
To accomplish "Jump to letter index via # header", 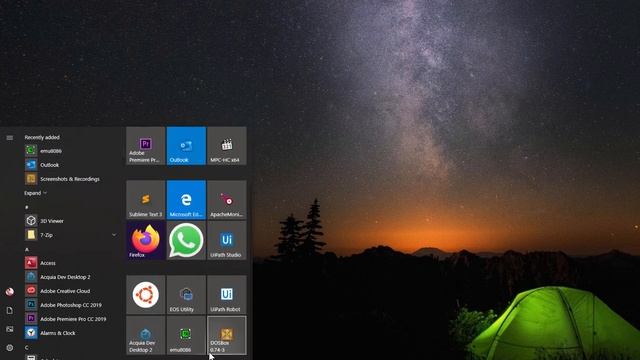I will (27, 207).
